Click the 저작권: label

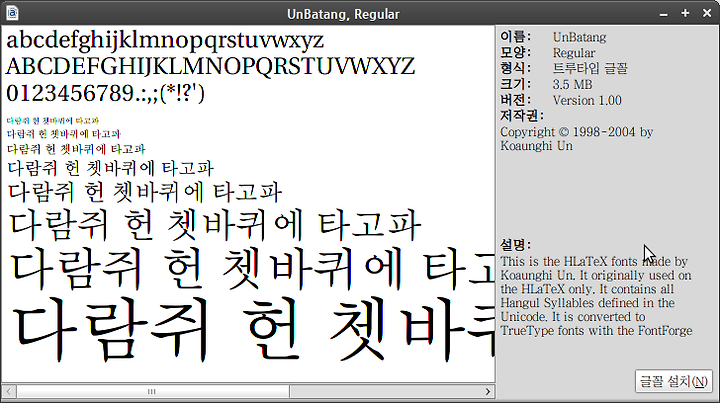pyautogui.click(x=522, y=116)
